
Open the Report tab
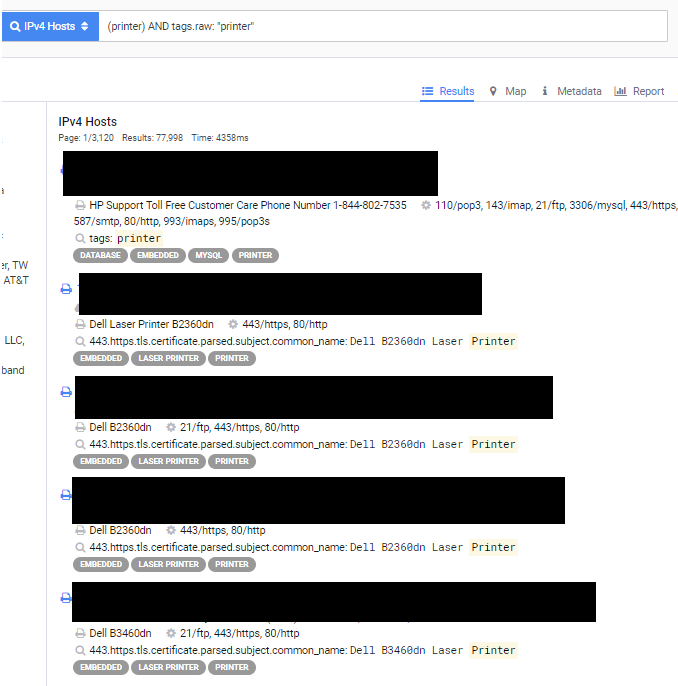639,91
